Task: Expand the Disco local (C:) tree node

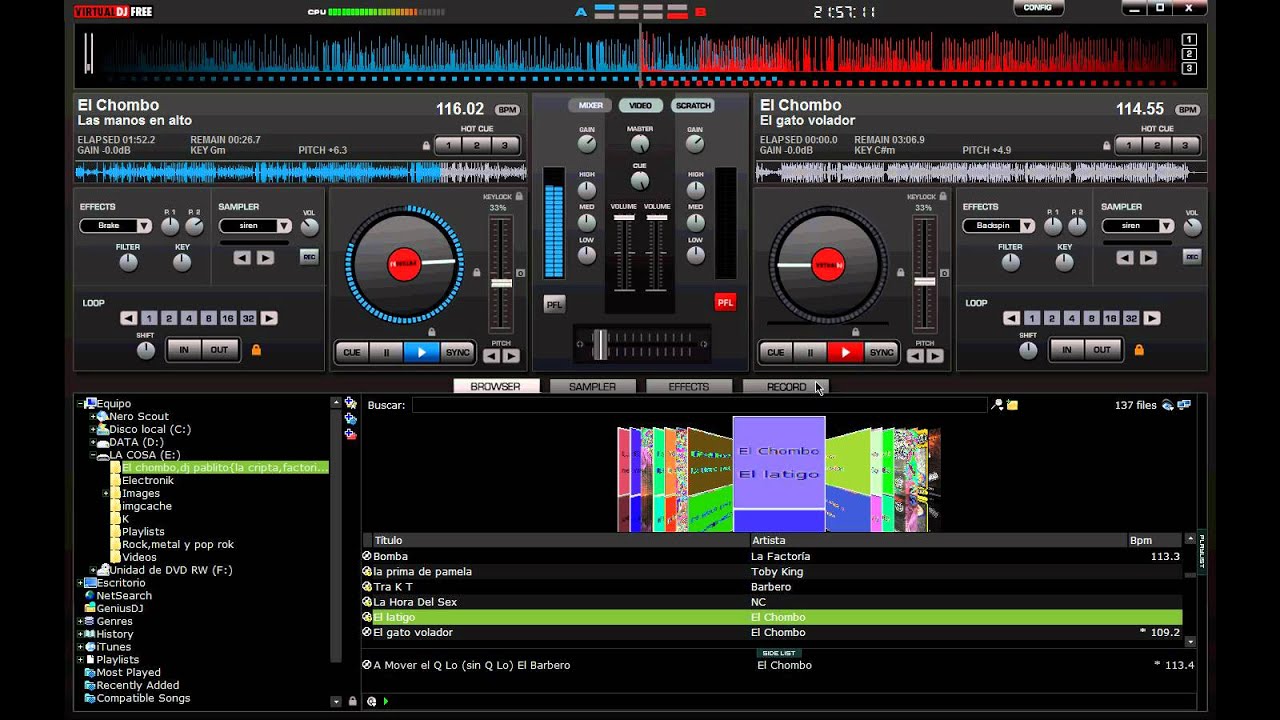Action: pyautogui.click(x=93, y=429)
